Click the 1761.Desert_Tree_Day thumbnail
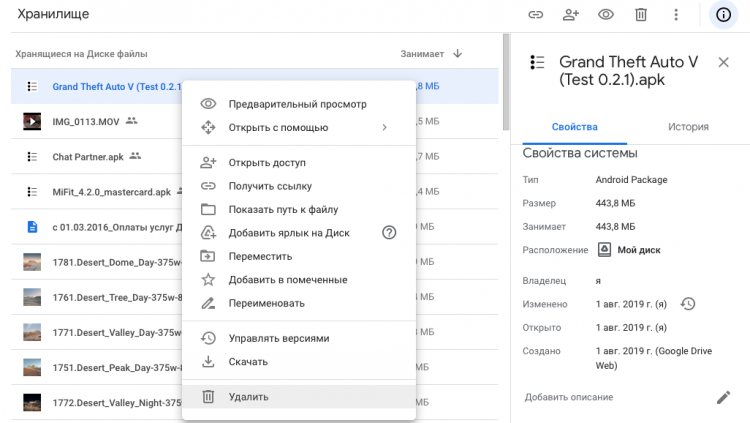The height and width of the screenshot is (423, 750). [32, 297]
